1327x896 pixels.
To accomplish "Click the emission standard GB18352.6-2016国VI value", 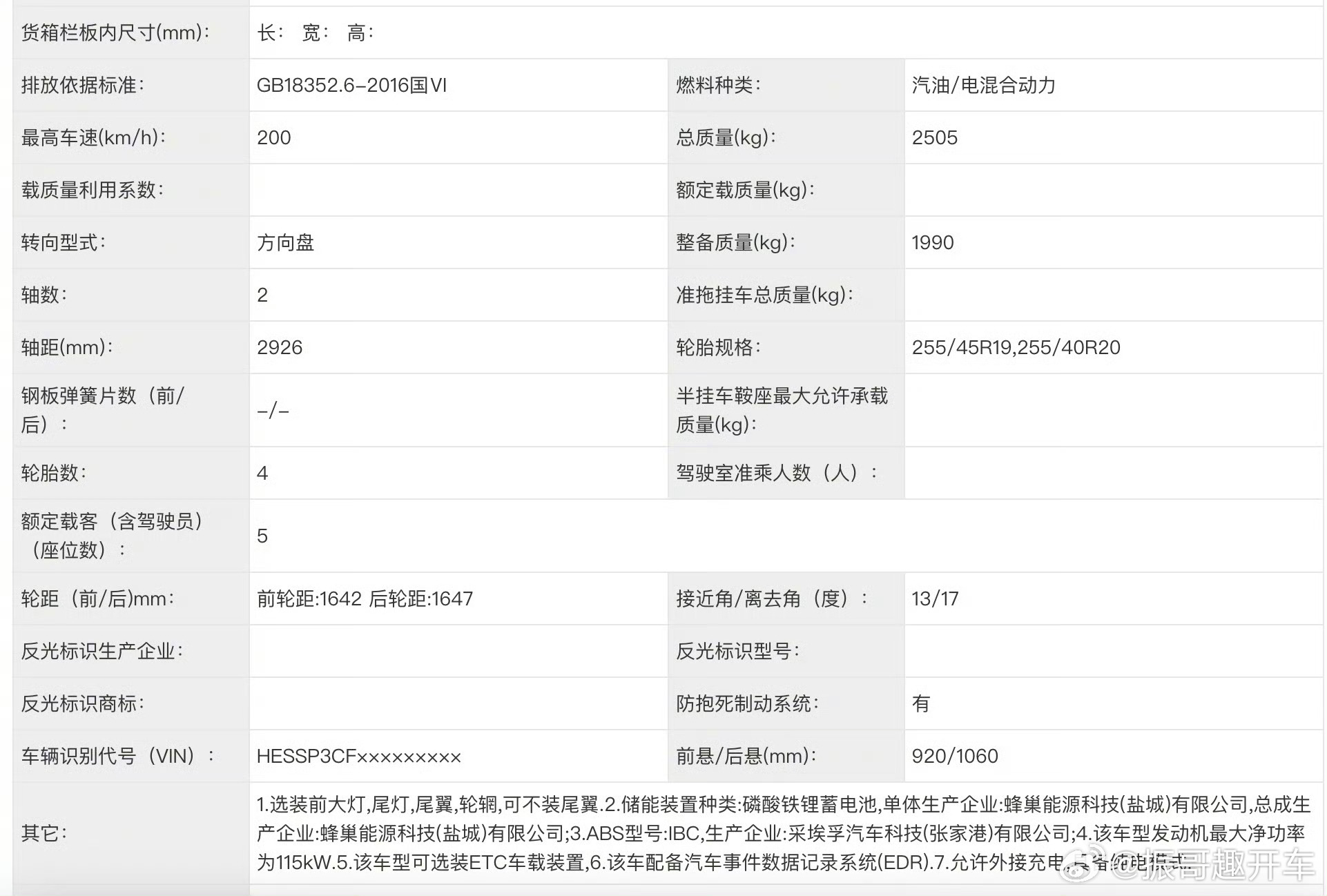I will (x=351, y=85).
